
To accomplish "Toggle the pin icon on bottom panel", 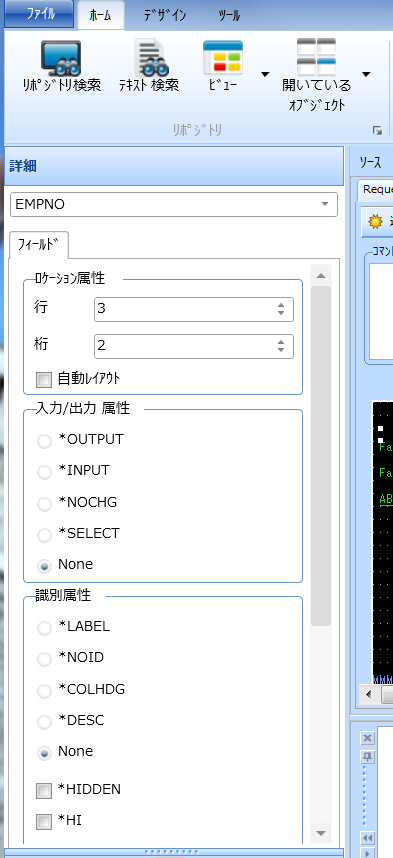I will [x=368, y=758].
